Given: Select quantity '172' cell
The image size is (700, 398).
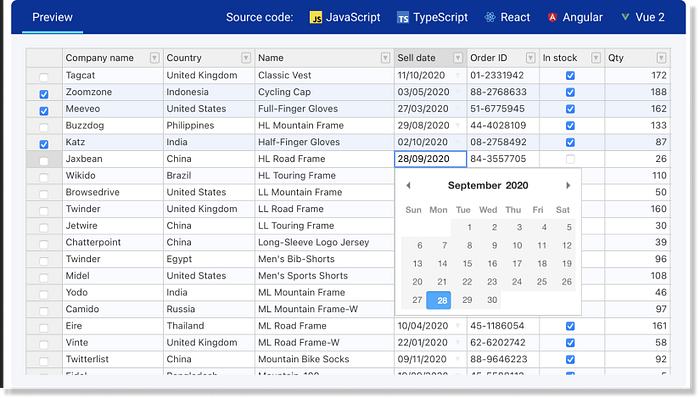Looking at the screenshot, I should 638,75.
